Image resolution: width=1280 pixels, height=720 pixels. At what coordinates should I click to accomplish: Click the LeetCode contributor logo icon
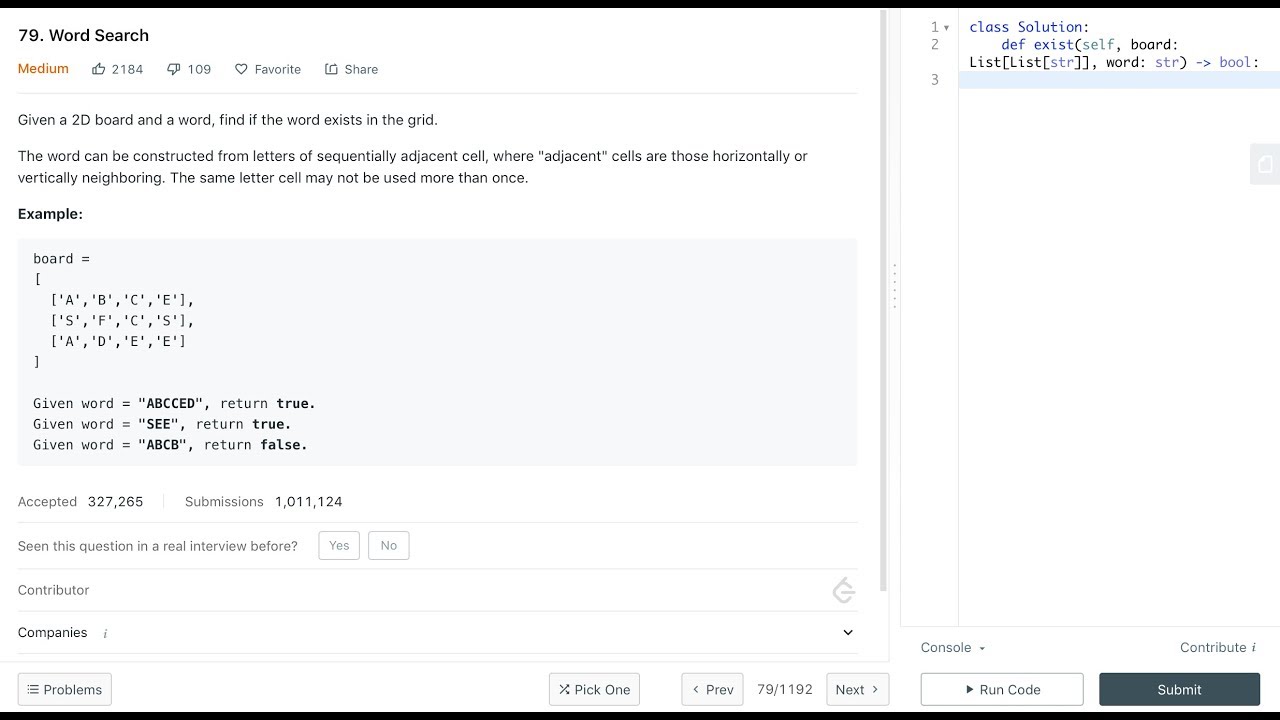coord(843,590)
